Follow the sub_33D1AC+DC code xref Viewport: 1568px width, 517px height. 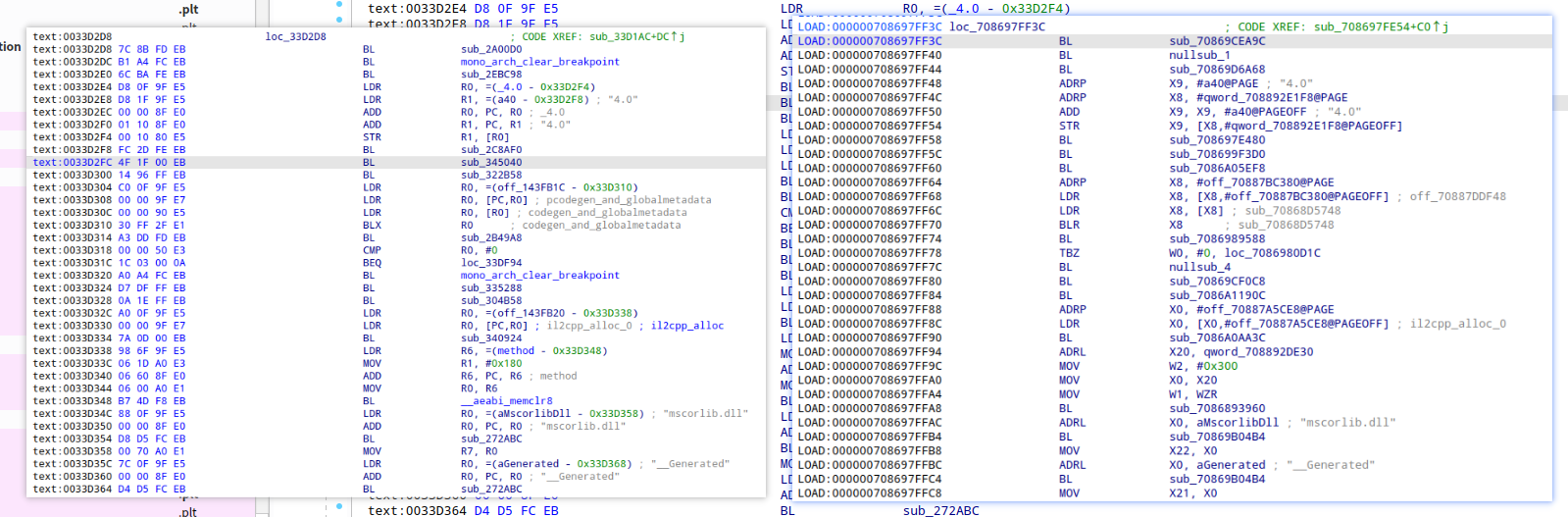pyautogui.click(x=632, y=37)
